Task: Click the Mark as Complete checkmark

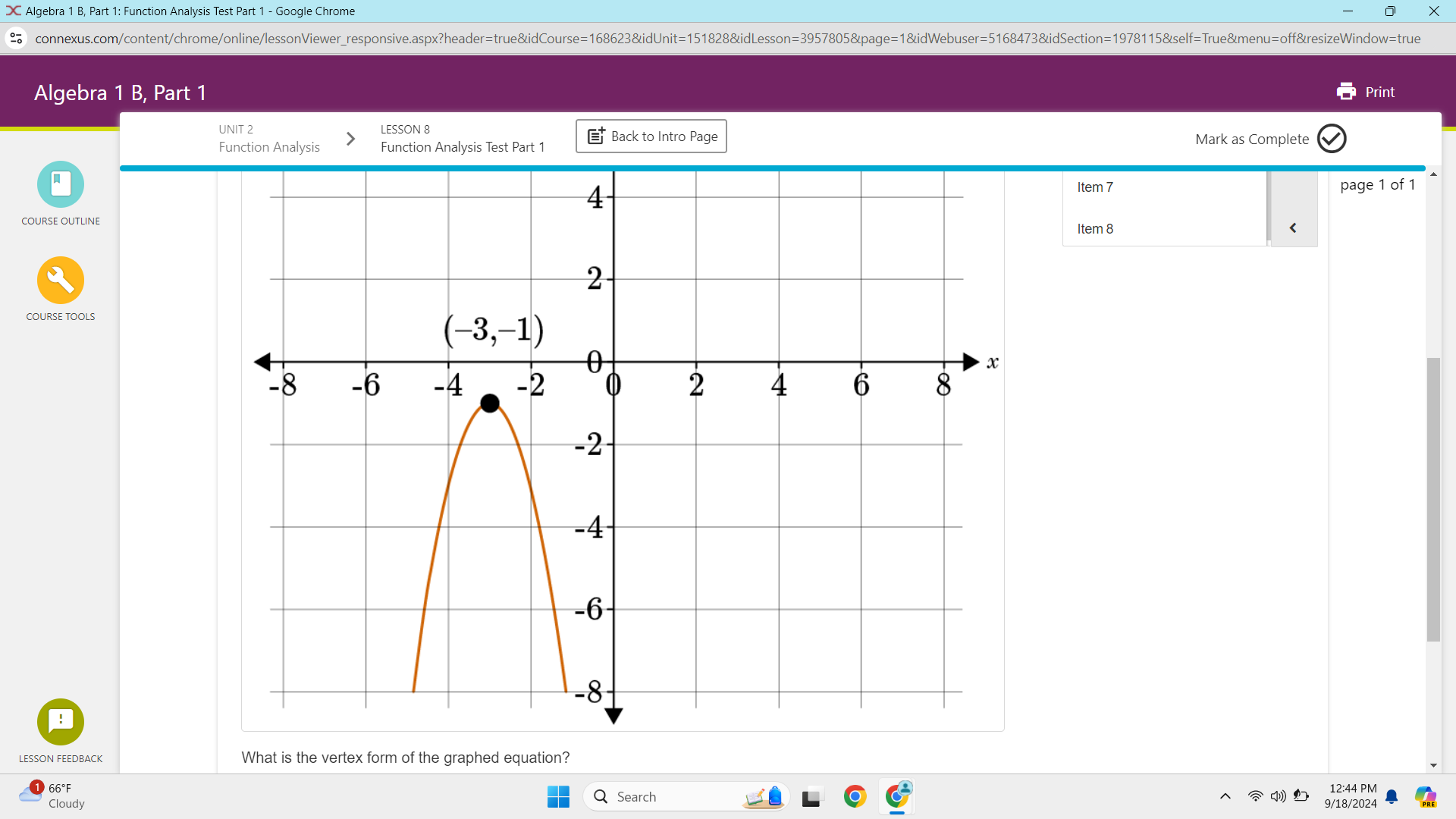Action: 1332,139
